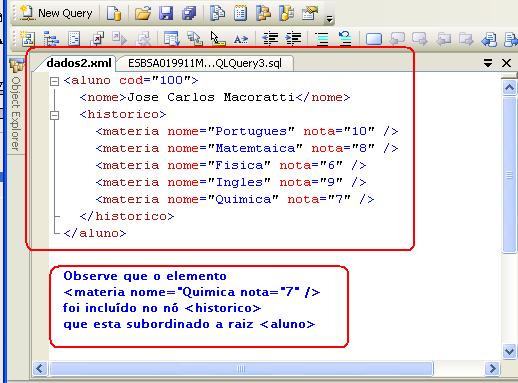Click the cursor pointer highlight icon

[x=218, y=39]
